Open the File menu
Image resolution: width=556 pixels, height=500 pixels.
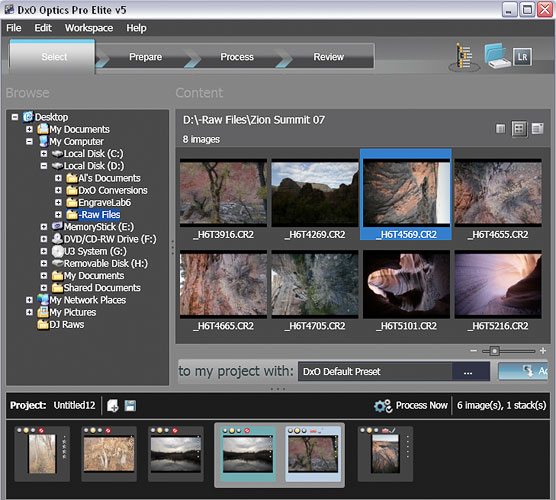(14, 28)
